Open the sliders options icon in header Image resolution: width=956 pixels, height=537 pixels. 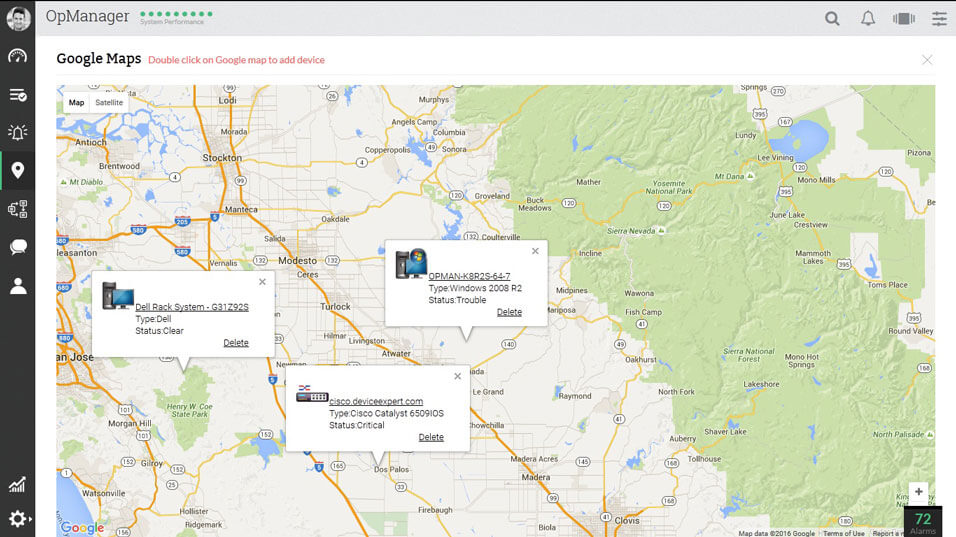(939, 18)
